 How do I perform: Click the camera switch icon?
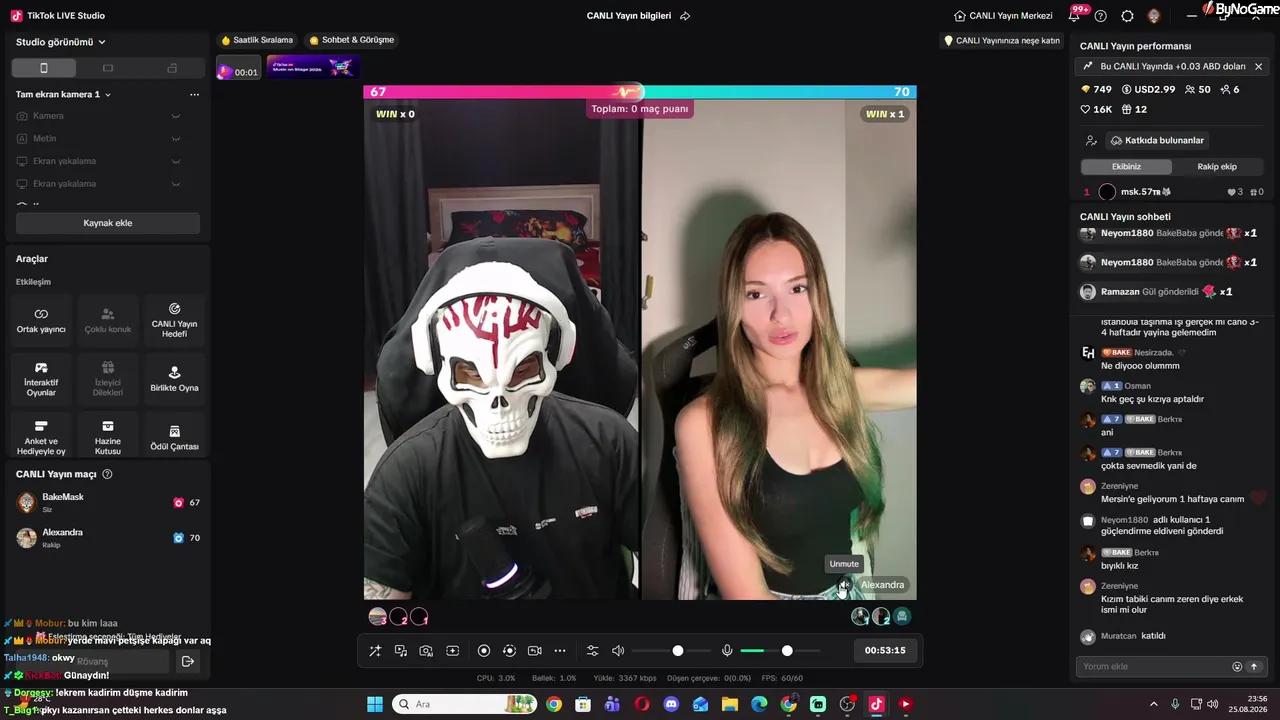coord(534,651)
